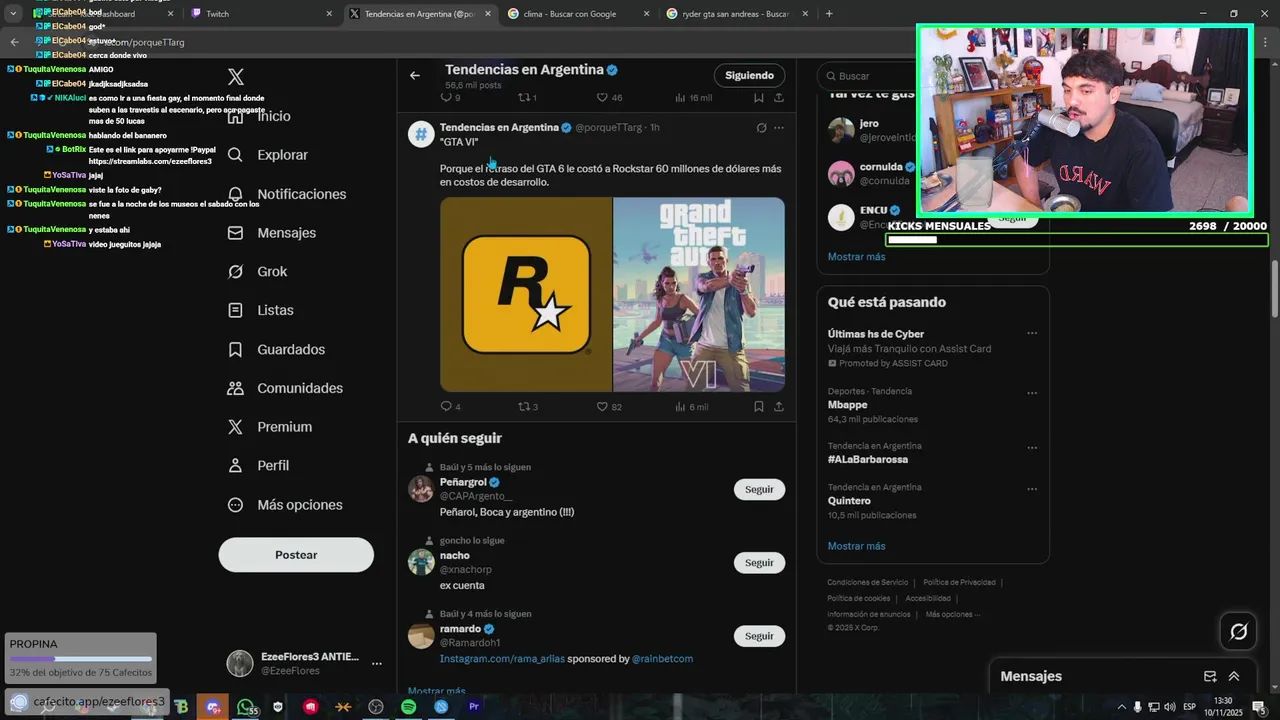Viewport: 1280px width, 720px height.
Task: Open Premiere Pro from the taskbar
Action: (474, 707)
